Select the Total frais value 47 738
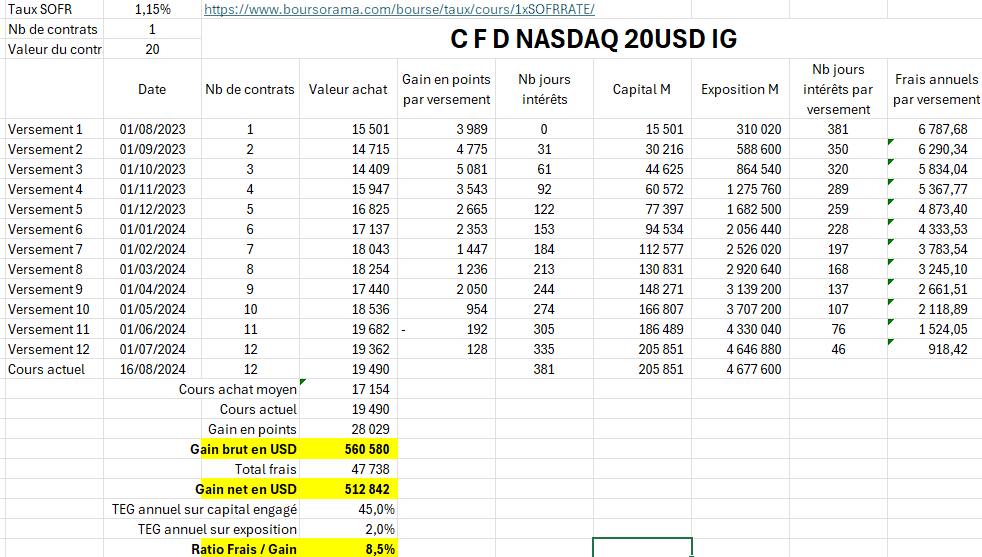This screenshot has height=557, width=982. (x=348, y=469)
